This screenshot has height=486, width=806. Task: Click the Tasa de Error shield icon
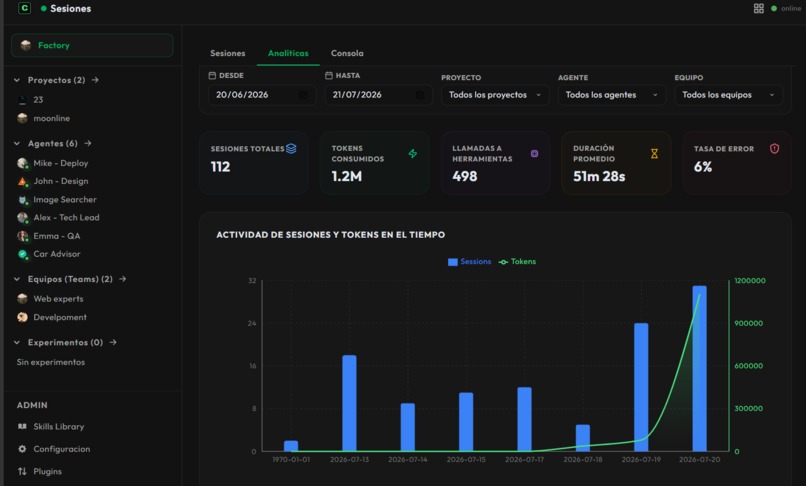click(x=775, y=149)
